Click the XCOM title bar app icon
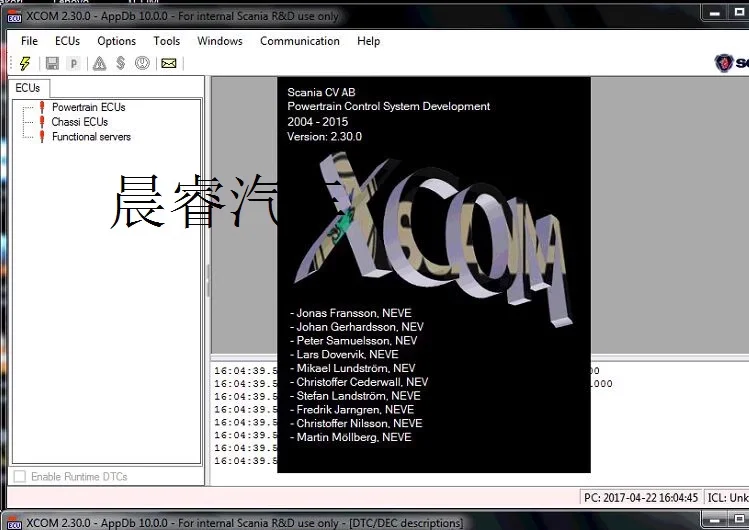749x530 pixels. [x=14, y=17]
